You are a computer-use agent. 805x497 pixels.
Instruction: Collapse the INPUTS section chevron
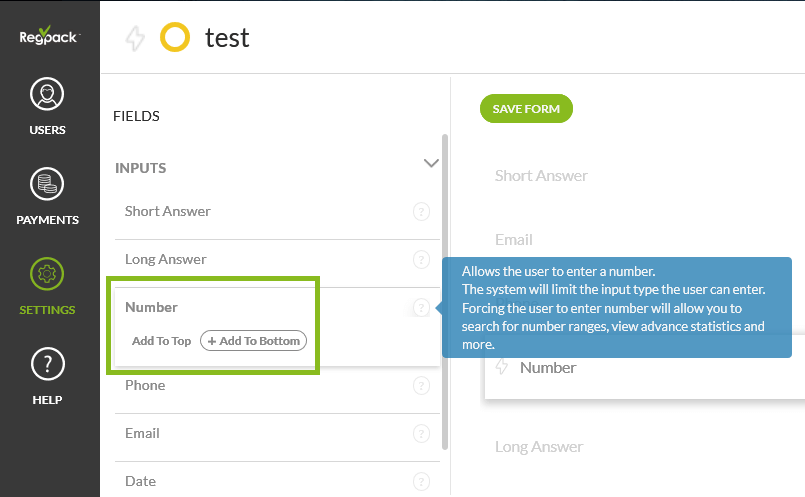(431, 163)
